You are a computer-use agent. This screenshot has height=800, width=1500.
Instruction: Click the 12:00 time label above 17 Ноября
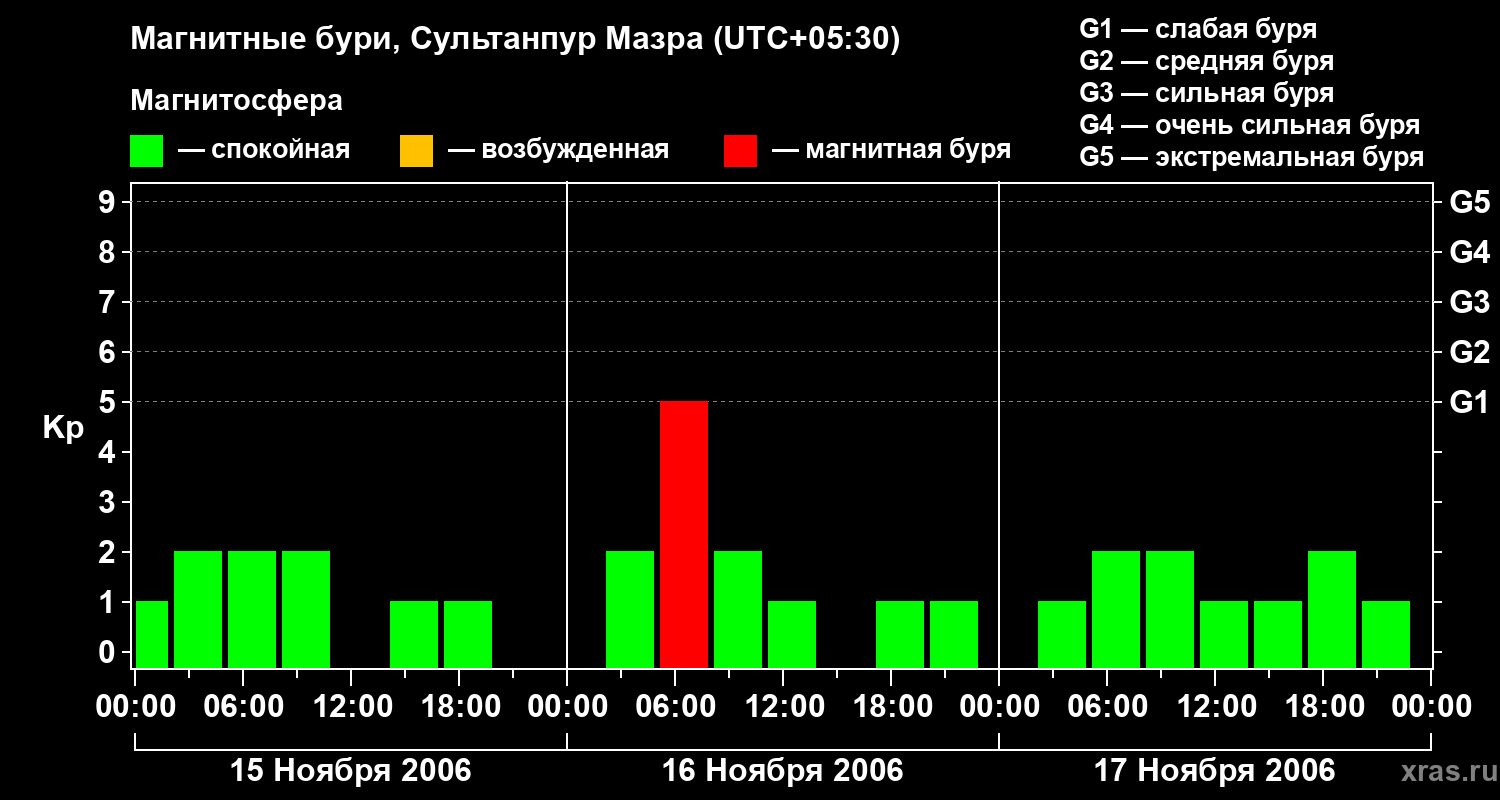[x=1215, y=707]
